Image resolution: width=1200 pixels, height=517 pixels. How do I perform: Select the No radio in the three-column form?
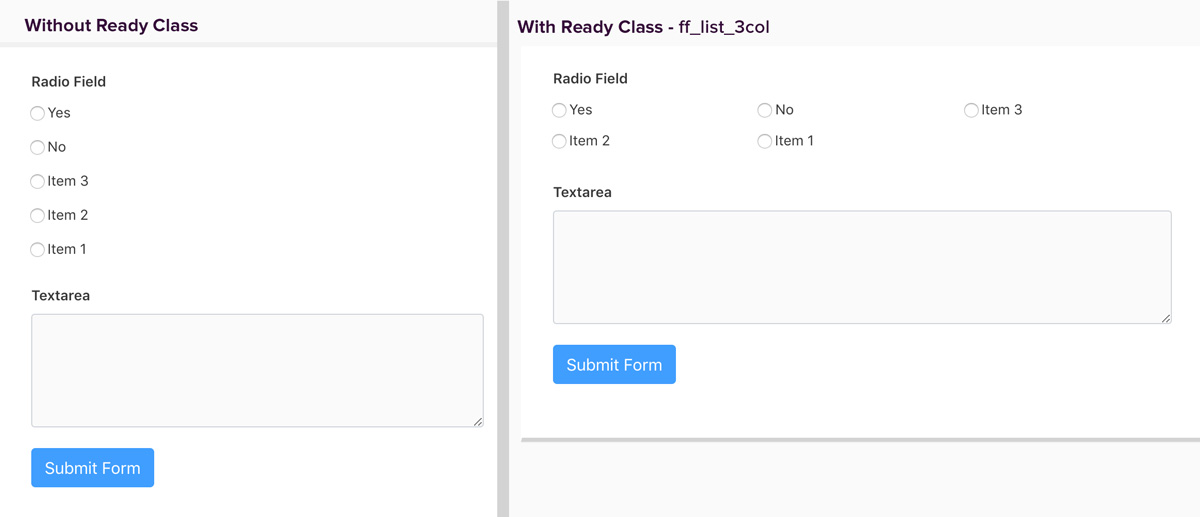point(765,110)
